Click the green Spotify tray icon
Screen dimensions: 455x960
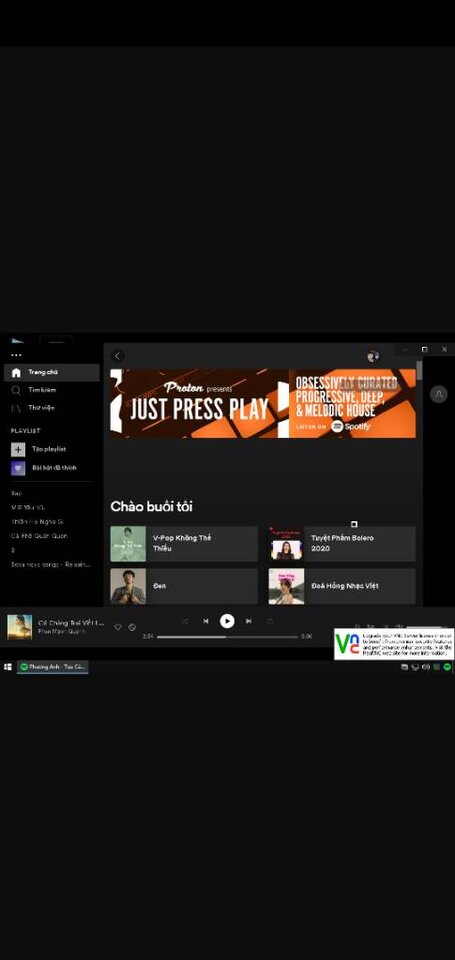point(447,667)
